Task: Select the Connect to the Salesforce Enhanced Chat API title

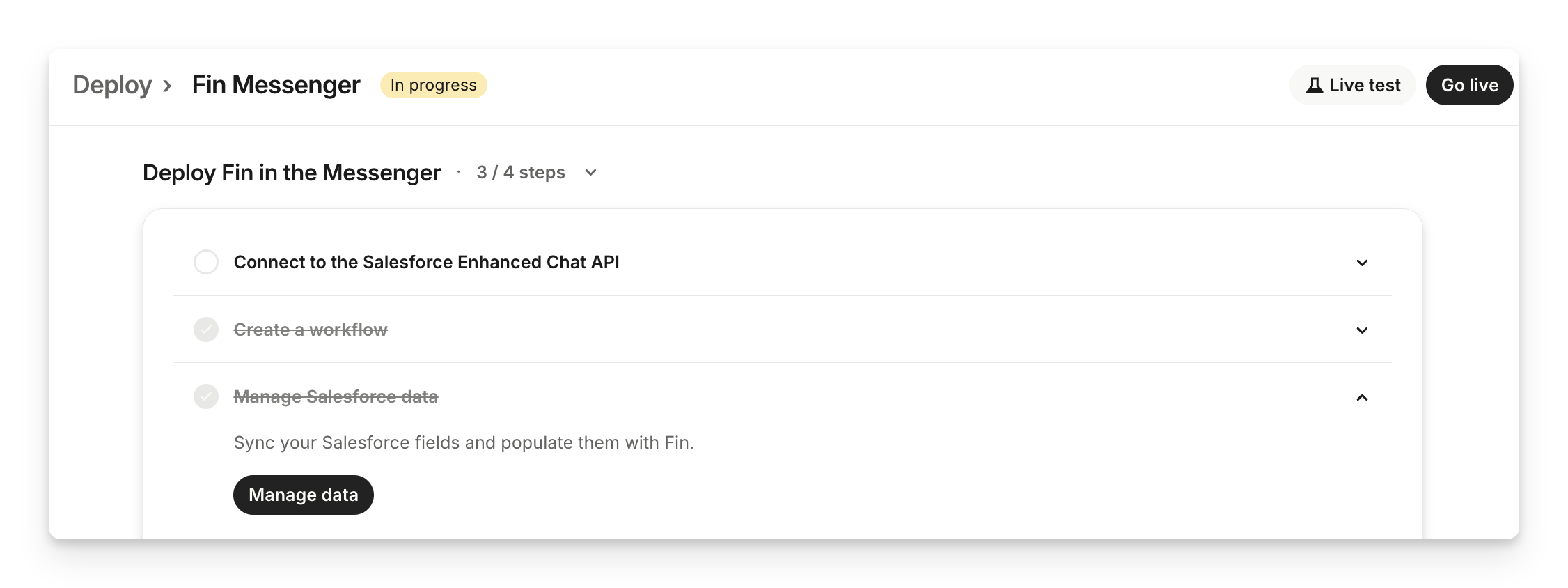Action: pyautogui.click(x=426, y=262)
